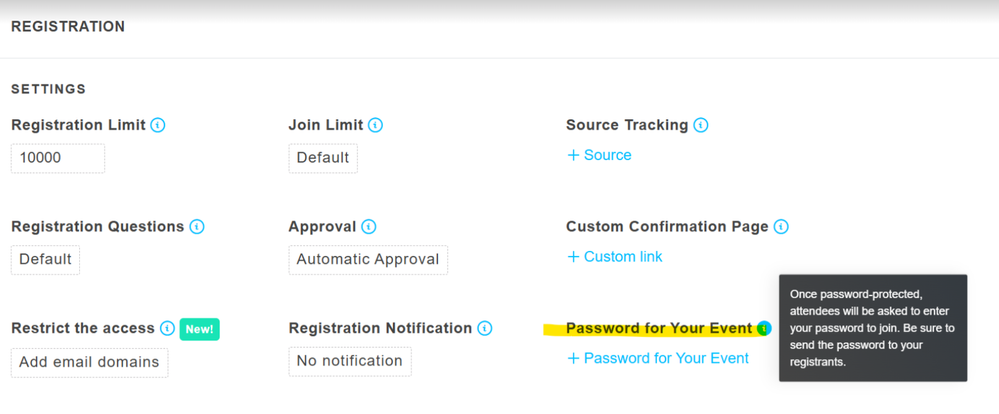
Task: Click + Password for Your Event link
Action: (x=658, y=359)
